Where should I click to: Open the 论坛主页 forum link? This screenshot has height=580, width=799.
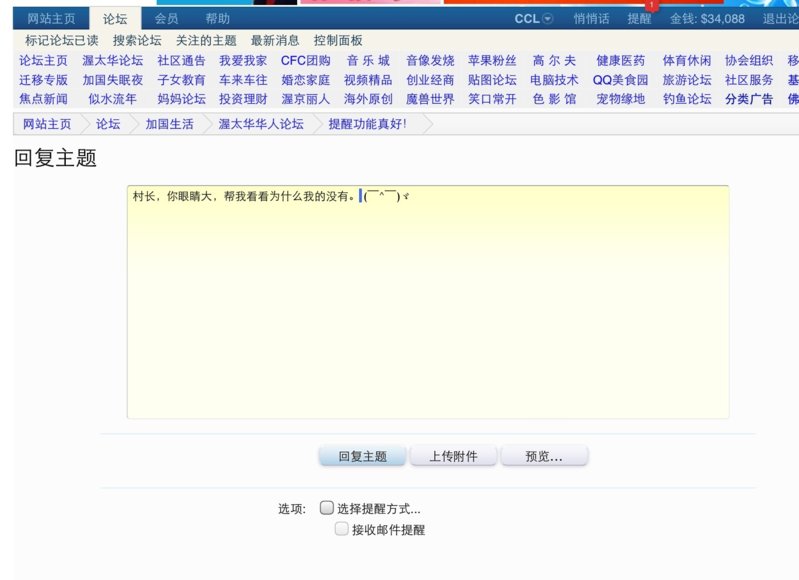(43, 61)
